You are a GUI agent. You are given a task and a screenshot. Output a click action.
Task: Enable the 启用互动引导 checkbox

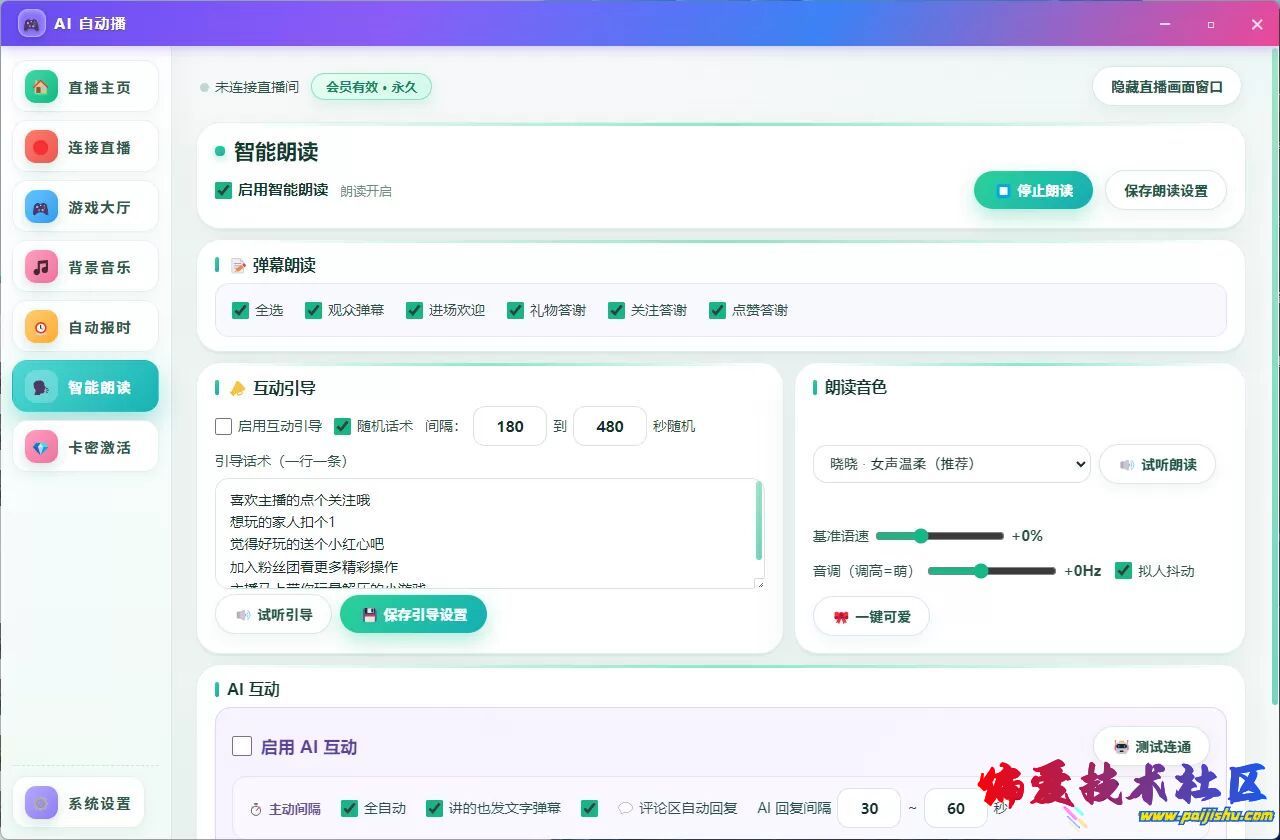coord(224,426)
